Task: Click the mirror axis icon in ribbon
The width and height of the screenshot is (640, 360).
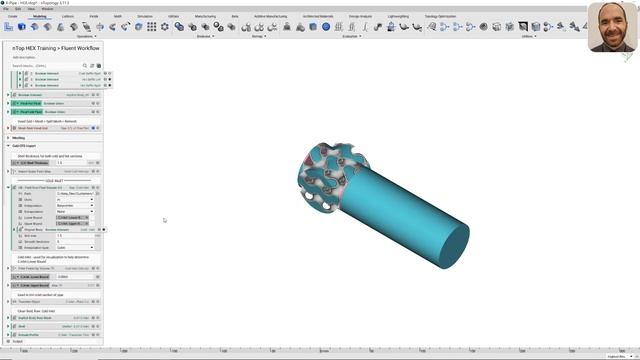Action: coord(100,27)
